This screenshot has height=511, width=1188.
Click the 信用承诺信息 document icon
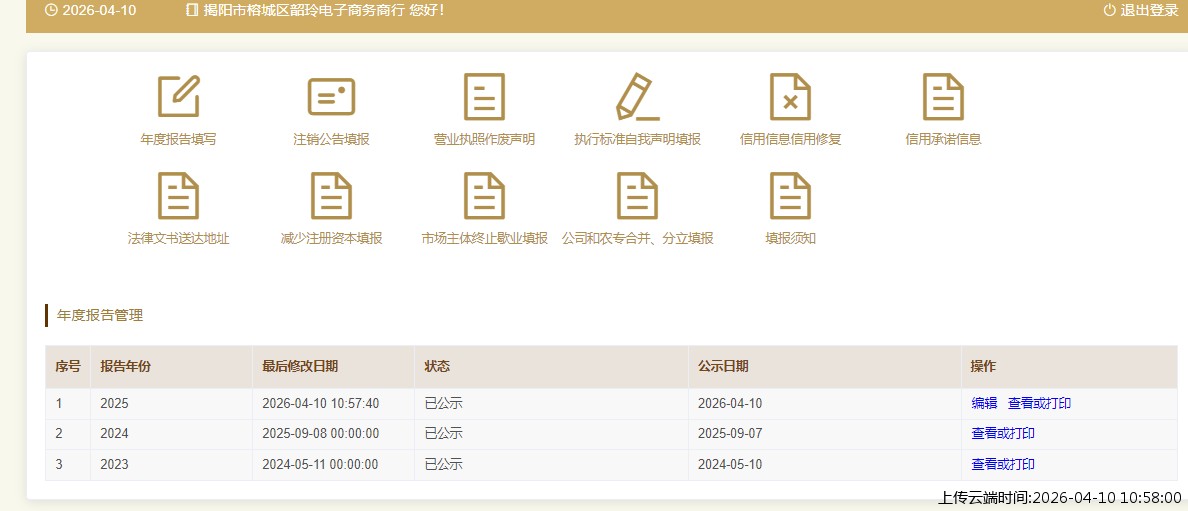[x=943, y=97]
